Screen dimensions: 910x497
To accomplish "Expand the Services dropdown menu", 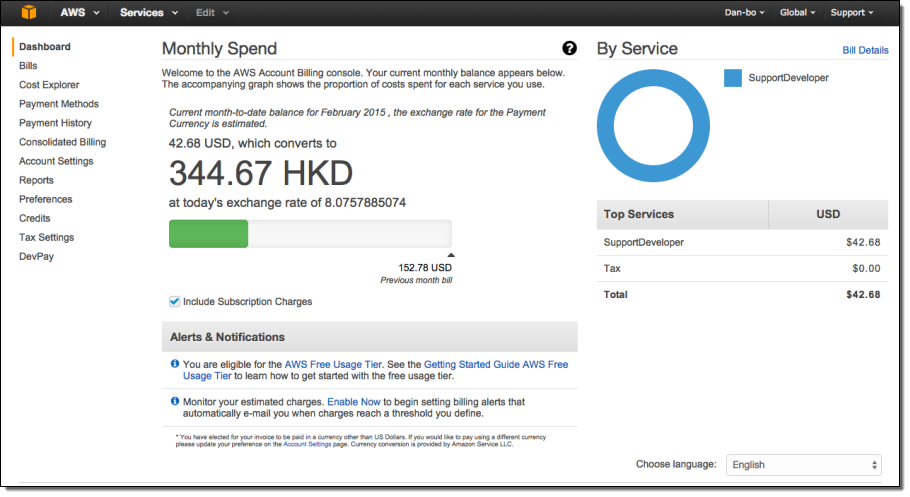I will coord(149,12).
